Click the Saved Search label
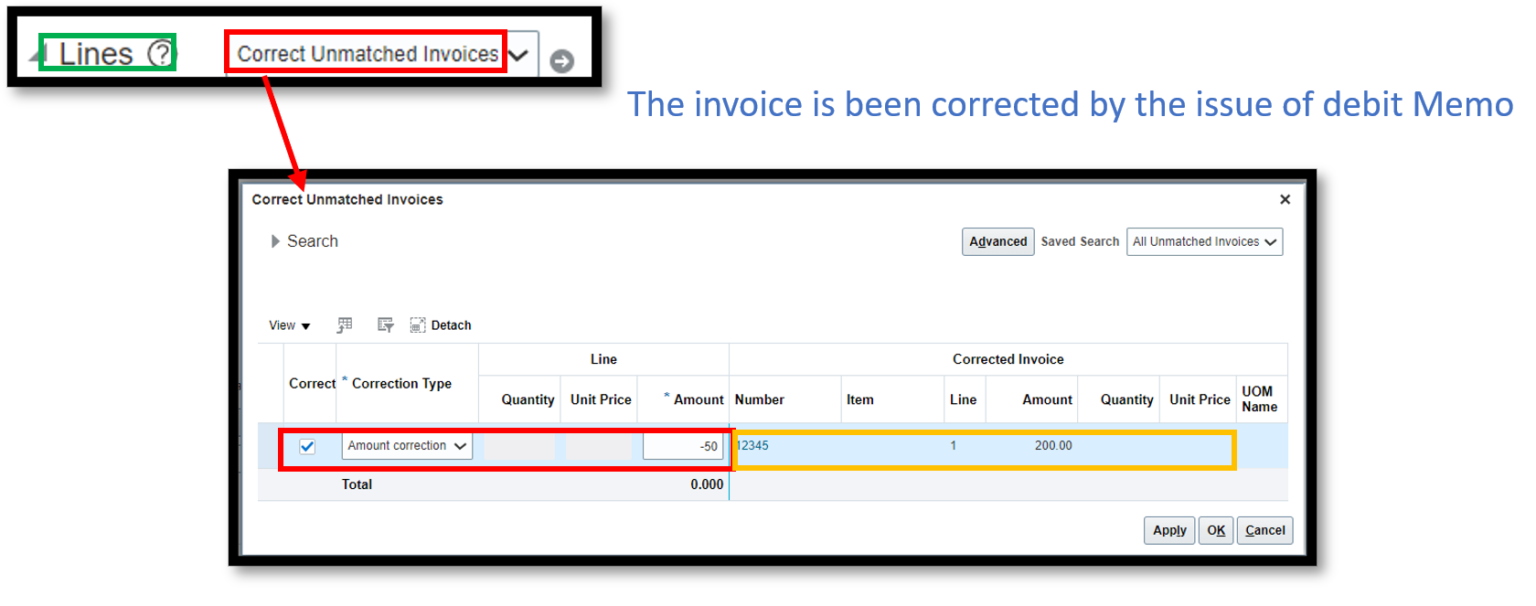Screen dimensions: 1536x606 pos(1079,241)
